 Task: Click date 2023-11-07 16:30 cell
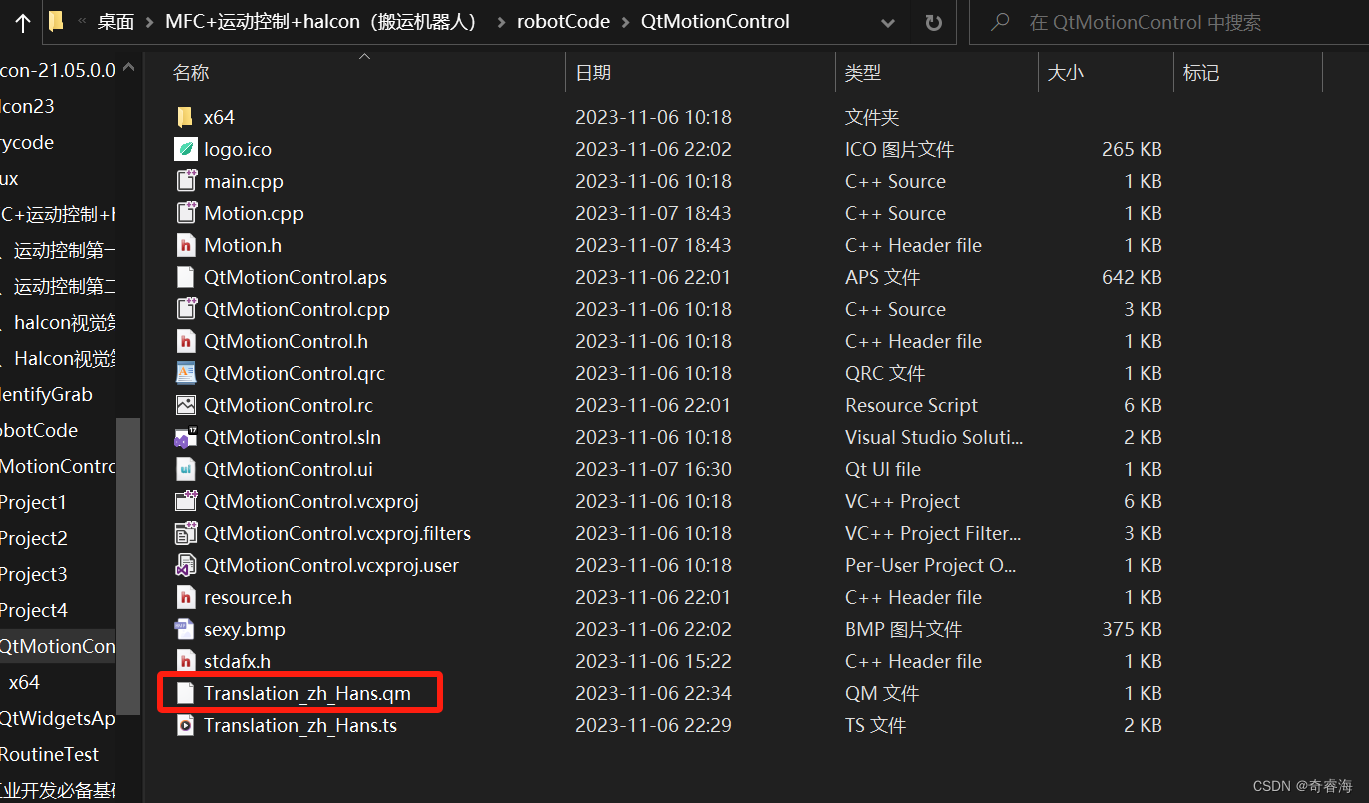coord(653,469)
